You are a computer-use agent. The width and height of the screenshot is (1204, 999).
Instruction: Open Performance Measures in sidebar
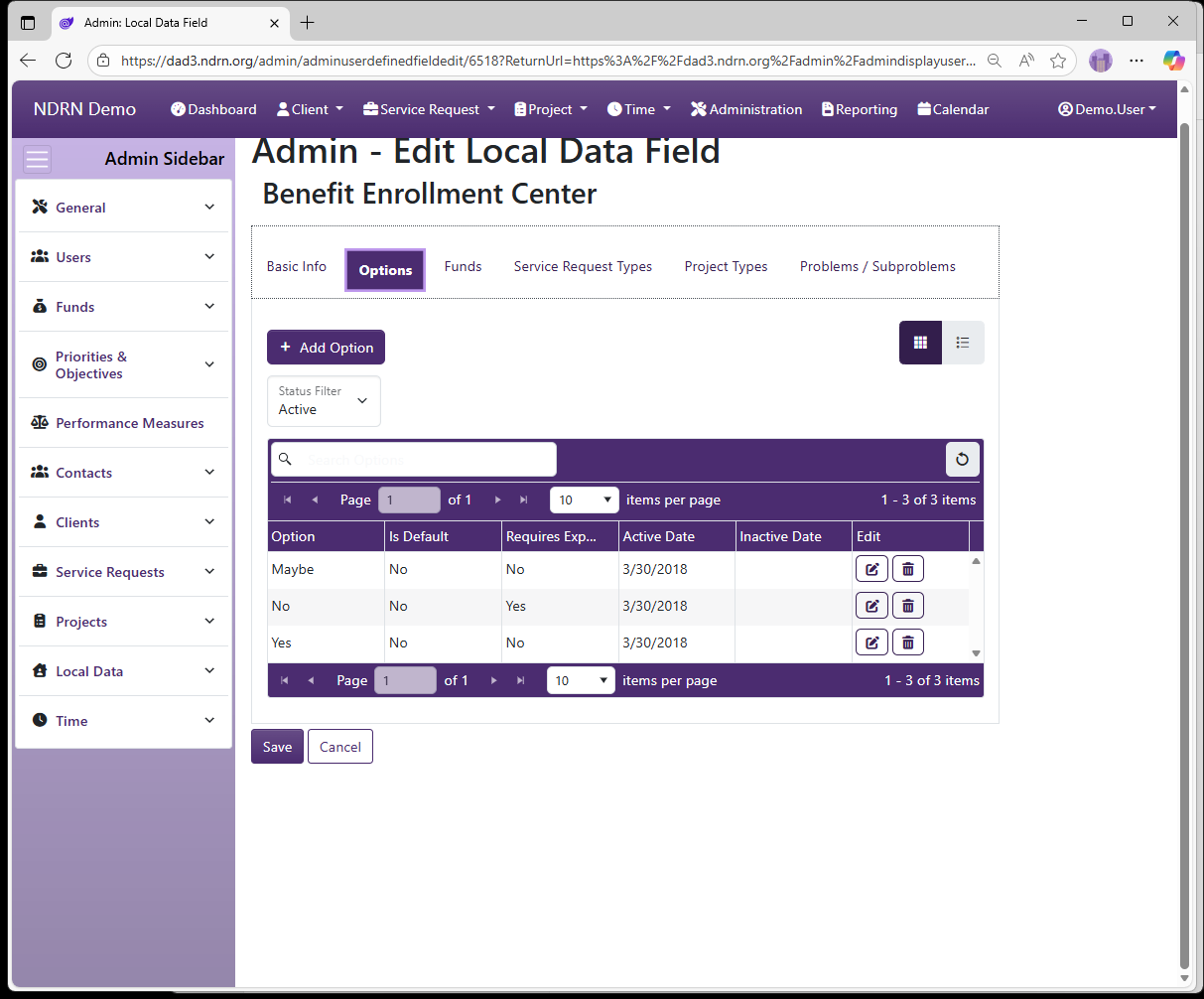click(124, 423)
